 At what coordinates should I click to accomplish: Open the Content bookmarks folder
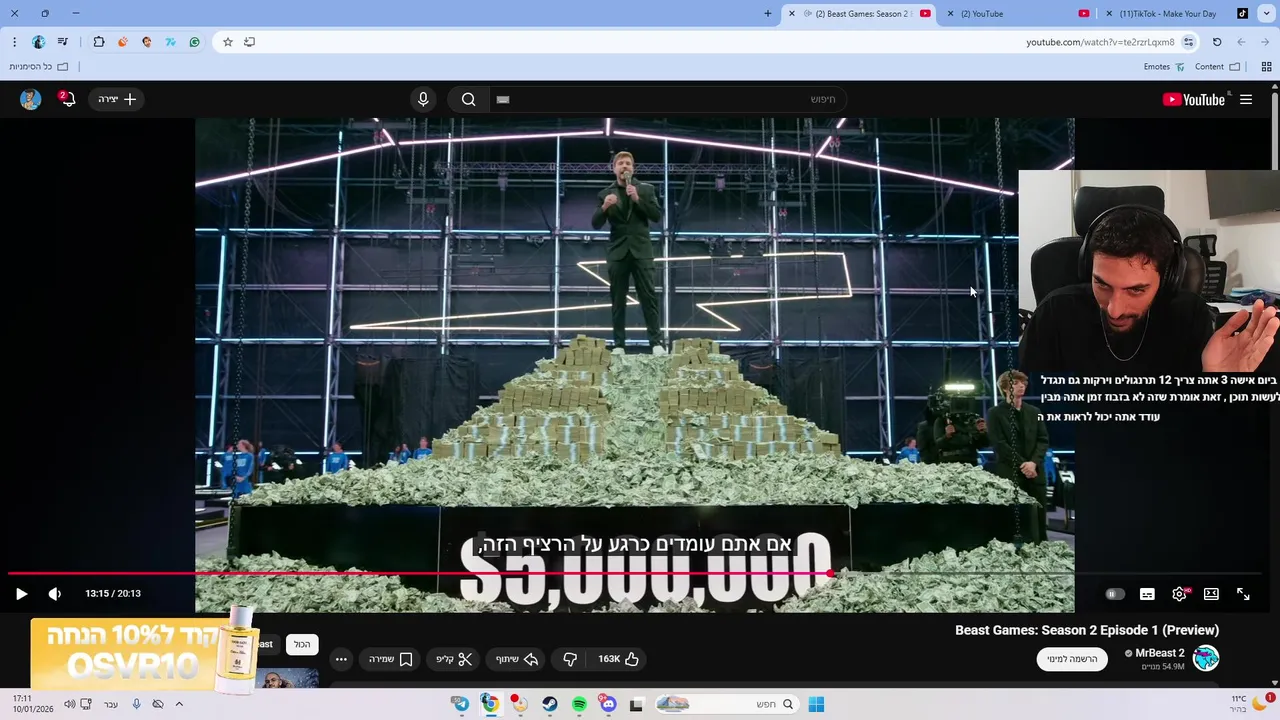[1217, 67]
